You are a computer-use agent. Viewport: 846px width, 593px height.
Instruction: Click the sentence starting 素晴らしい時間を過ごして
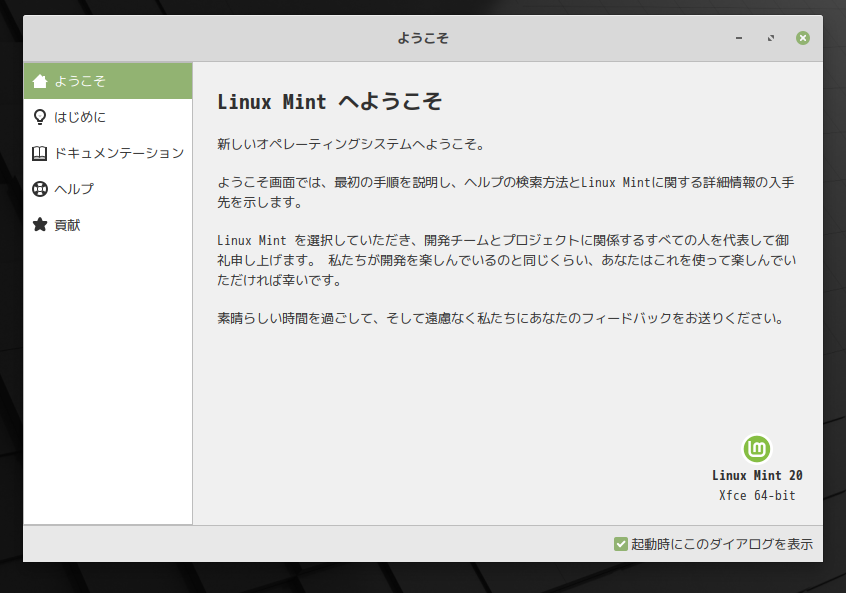[501, 318]
